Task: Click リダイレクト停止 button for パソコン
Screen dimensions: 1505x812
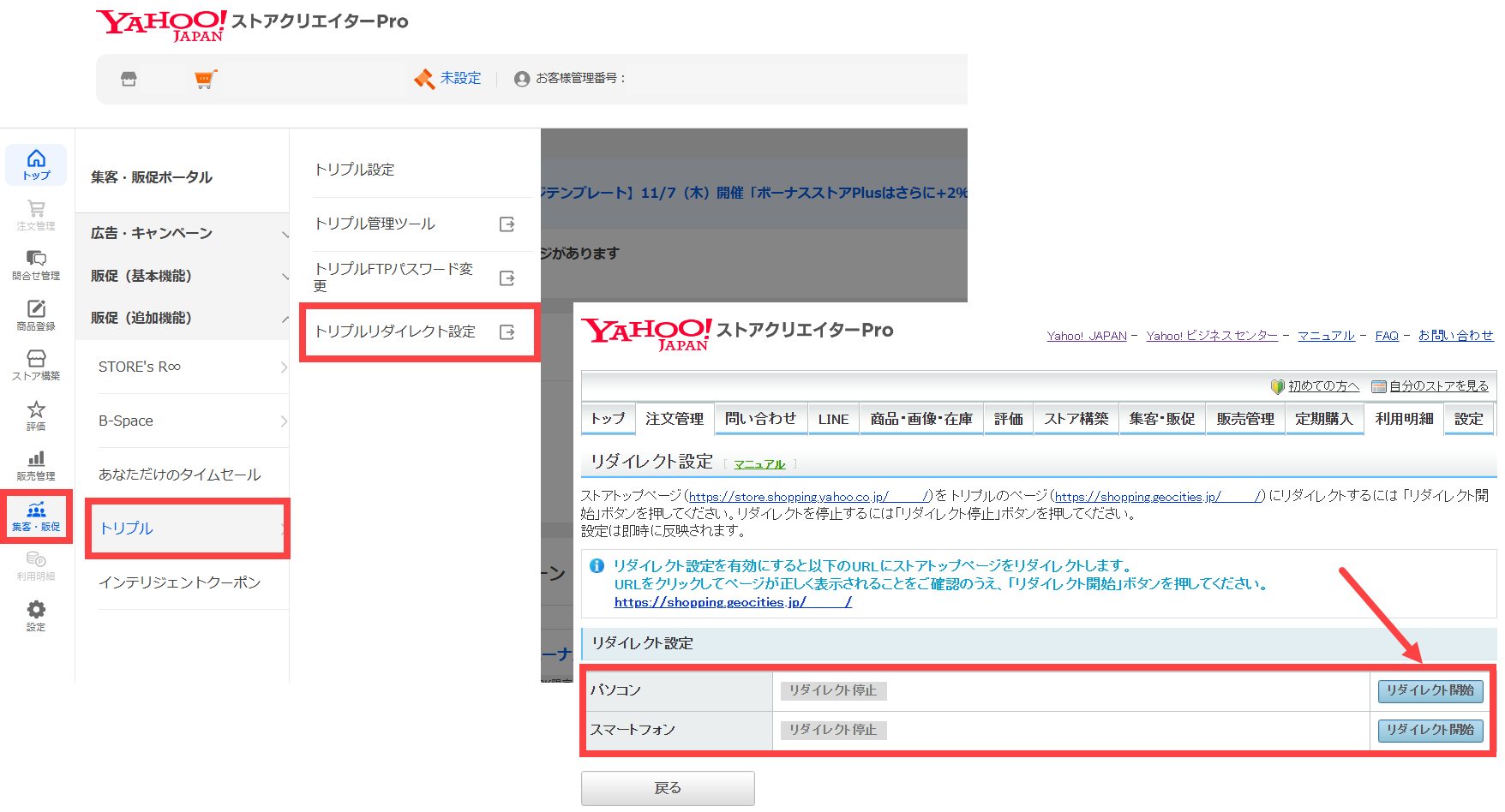Action: 833,690
